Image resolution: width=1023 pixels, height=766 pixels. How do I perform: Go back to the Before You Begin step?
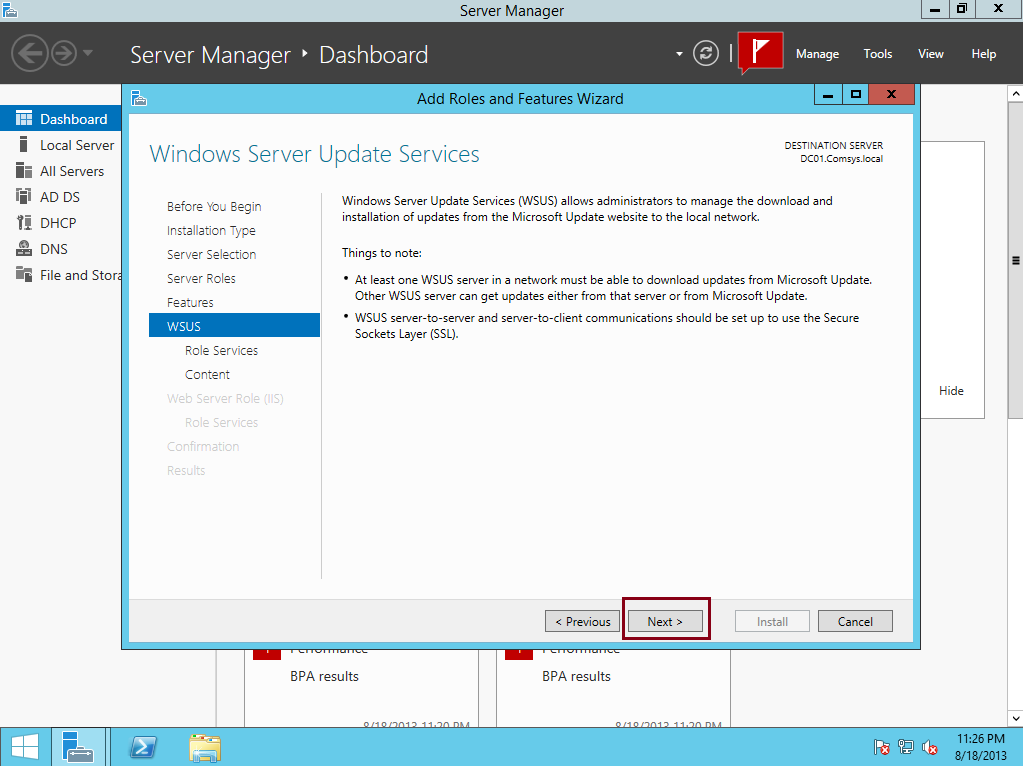click(213, 206)
